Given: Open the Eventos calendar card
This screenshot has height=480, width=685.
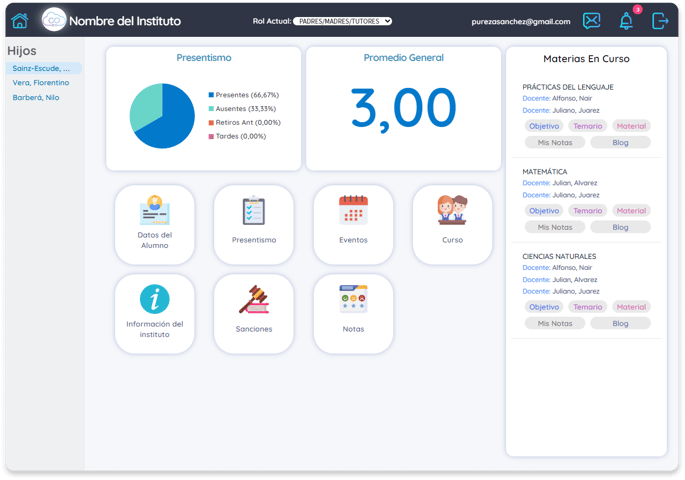Looking at the screenshot, I should click(x=353, y=225).
